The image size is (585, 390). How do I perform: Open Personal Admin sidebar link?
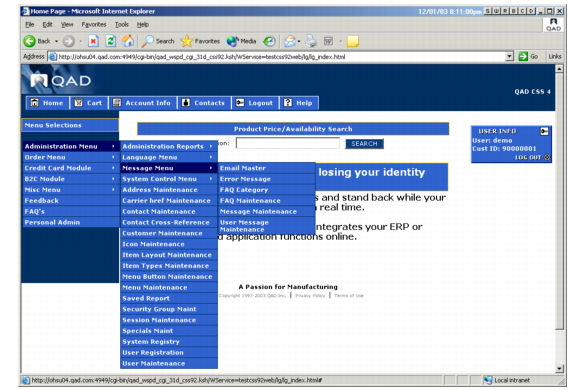[70, 222]
